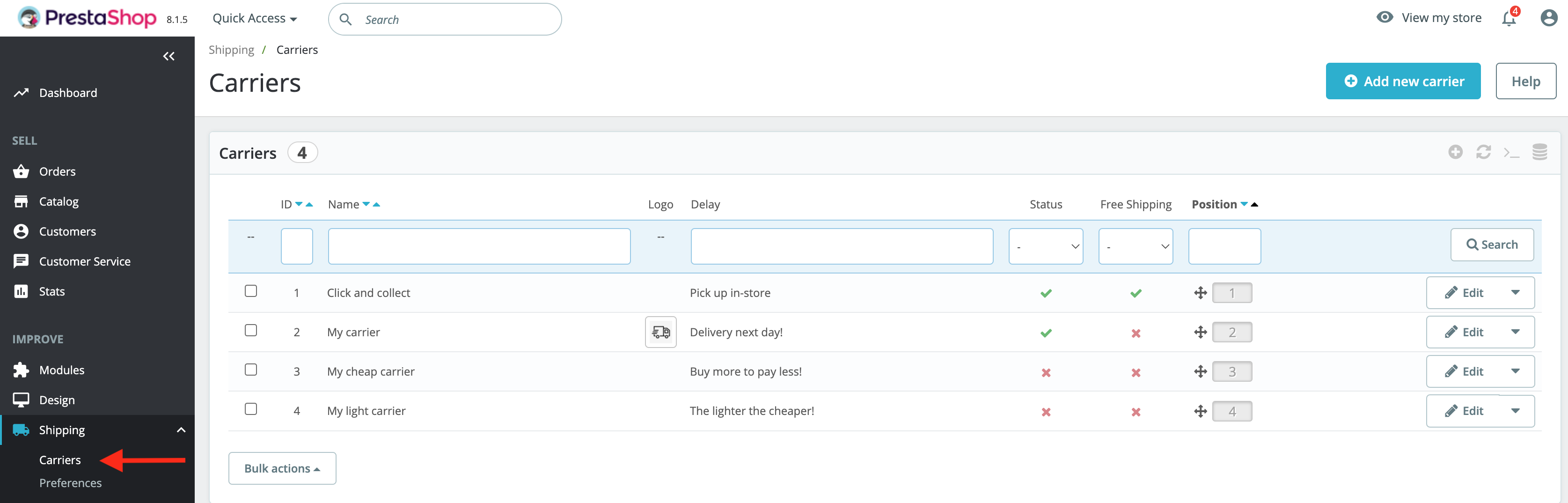Click the eye icon next to View my store
The image size is (1568, 503).
point(1385,17)
